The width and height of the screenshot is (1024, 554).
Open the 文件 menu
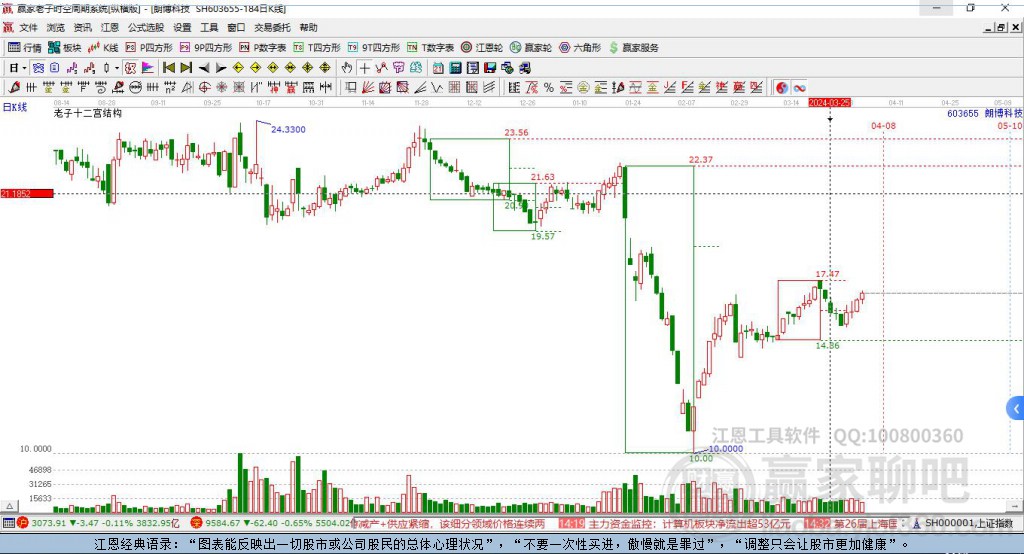[x=28, y=27]
